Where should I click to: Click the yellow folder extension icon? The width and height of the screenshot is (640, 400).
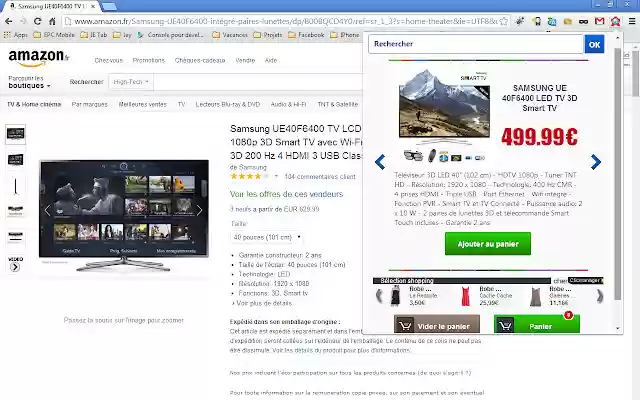pyautogui.click(x=568, y=21)
